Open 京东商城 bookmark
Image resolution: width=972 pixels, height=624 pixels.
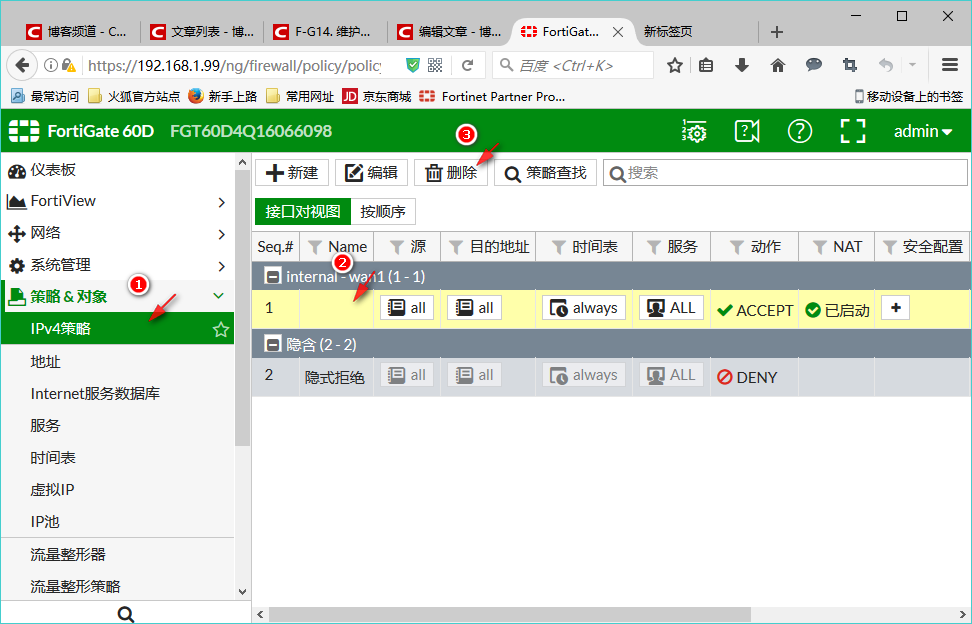pyautogui.click(x=377, y=96)
